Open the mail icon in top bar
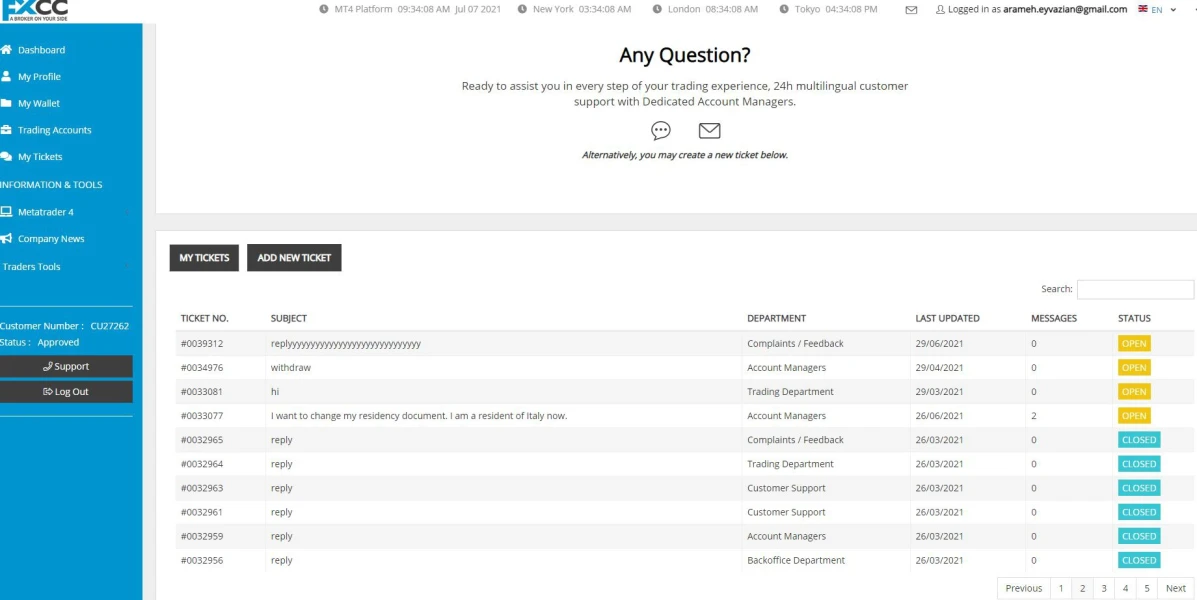1197x600 pixels. 910,10
